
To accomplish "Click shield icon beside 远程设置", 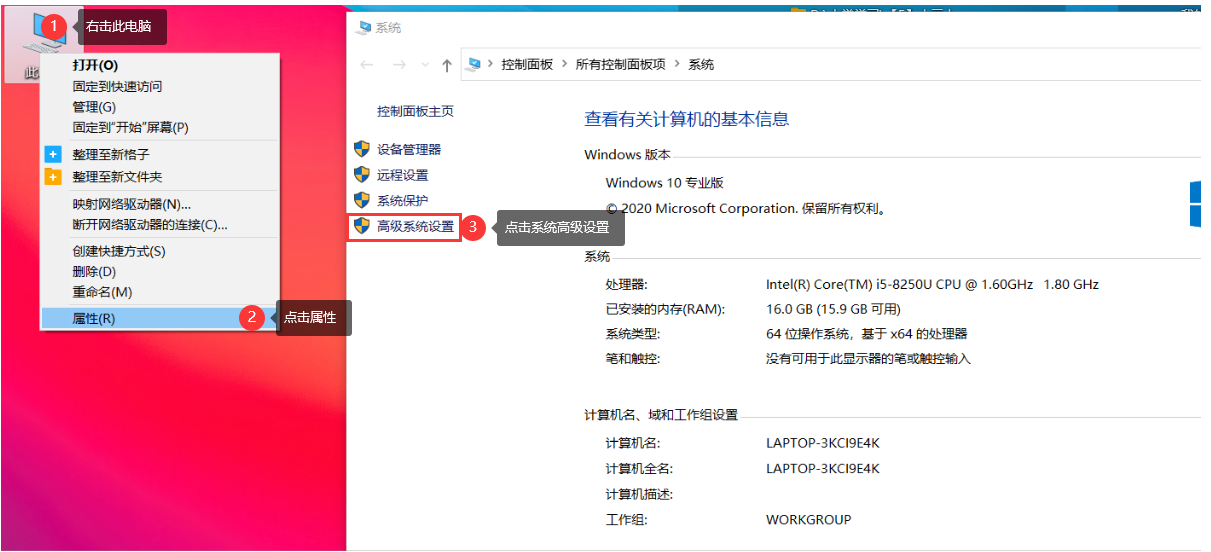I will [362, 175].
